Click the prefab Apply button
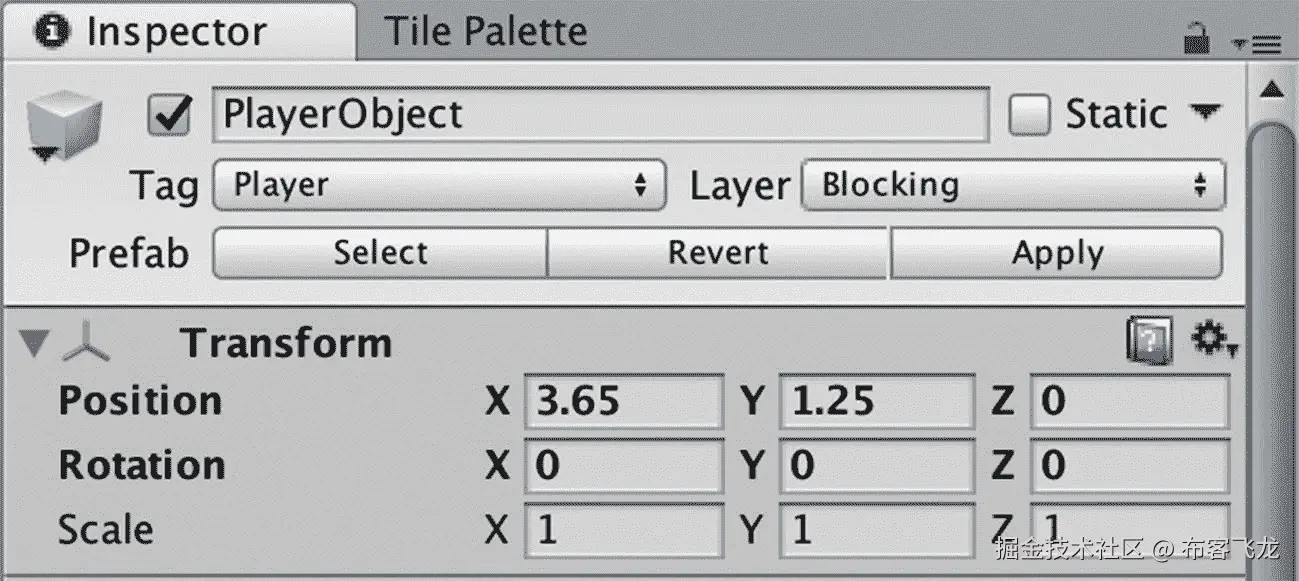The image size is (1299, 581). (x=1056, y=253)
